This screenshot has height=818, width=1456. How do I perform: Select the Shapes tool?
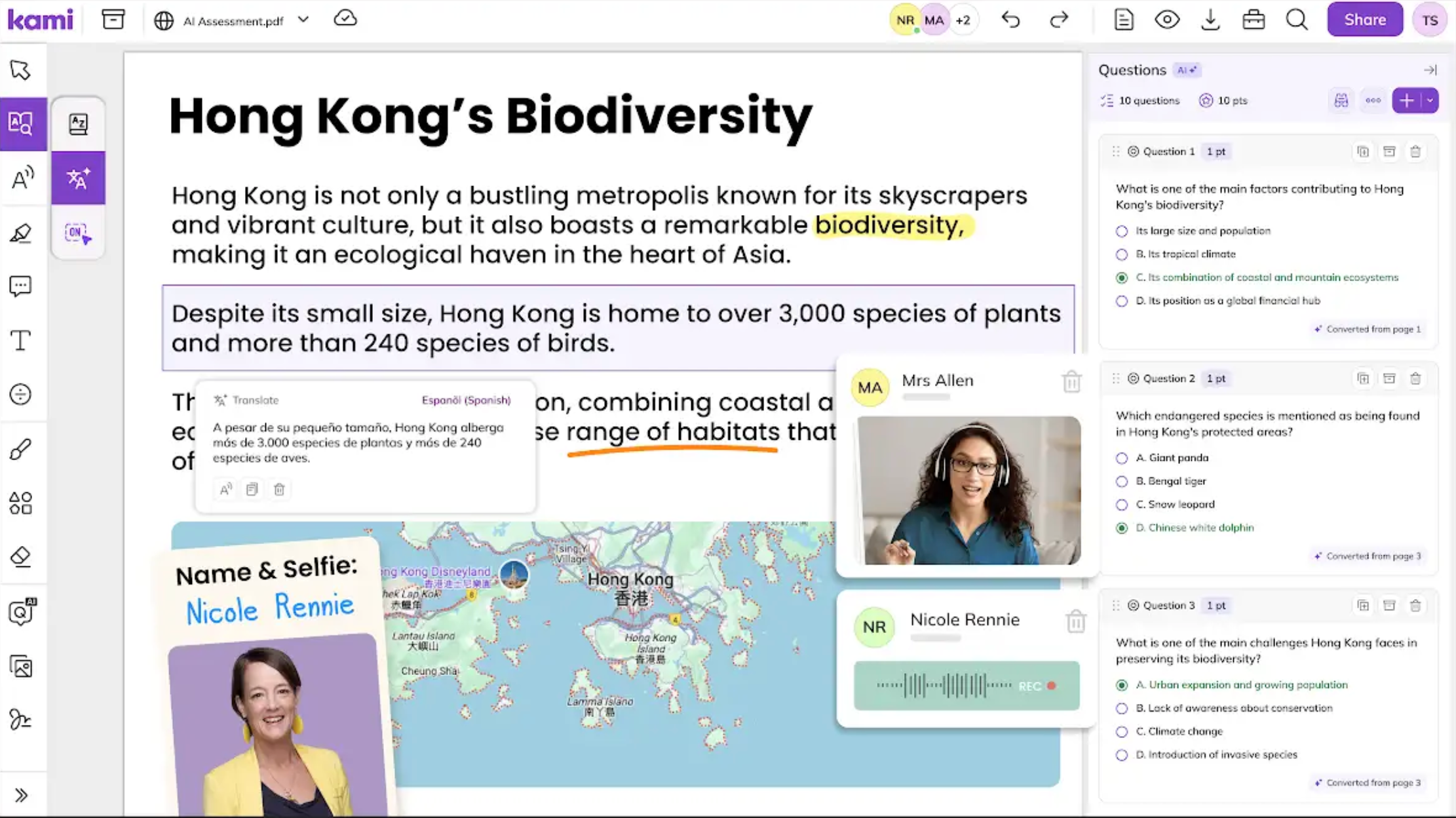pos(21,503)
